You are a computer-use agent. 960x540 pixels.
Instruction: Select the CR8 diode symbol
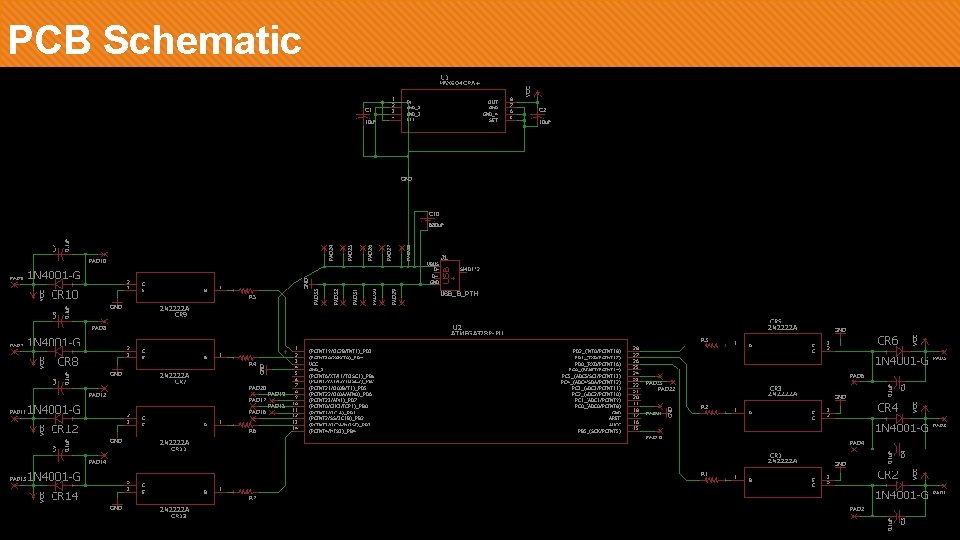(x=58, y=351)
